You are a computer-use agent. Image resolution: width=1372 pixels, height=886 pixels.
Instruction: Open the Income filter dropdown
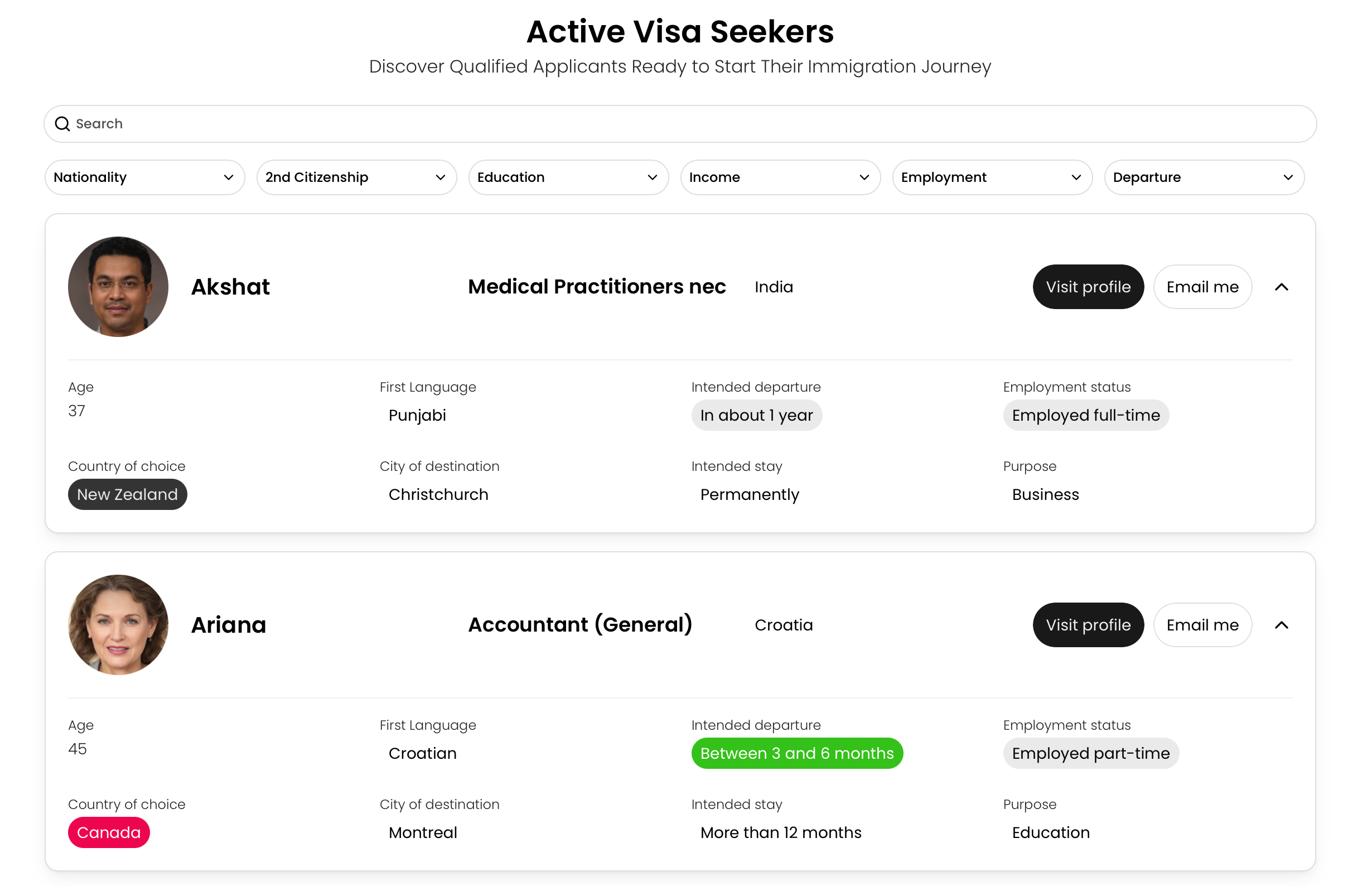780,178
